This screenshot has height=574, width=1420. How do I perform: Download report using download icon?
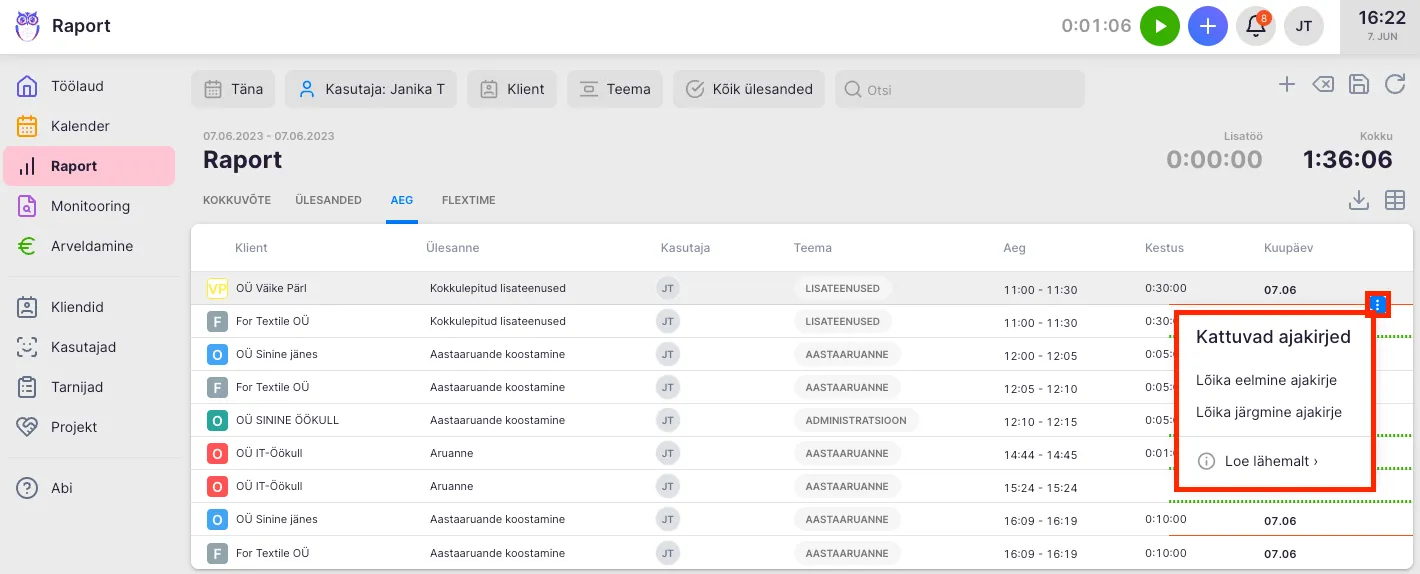[x=1358, y=201]
